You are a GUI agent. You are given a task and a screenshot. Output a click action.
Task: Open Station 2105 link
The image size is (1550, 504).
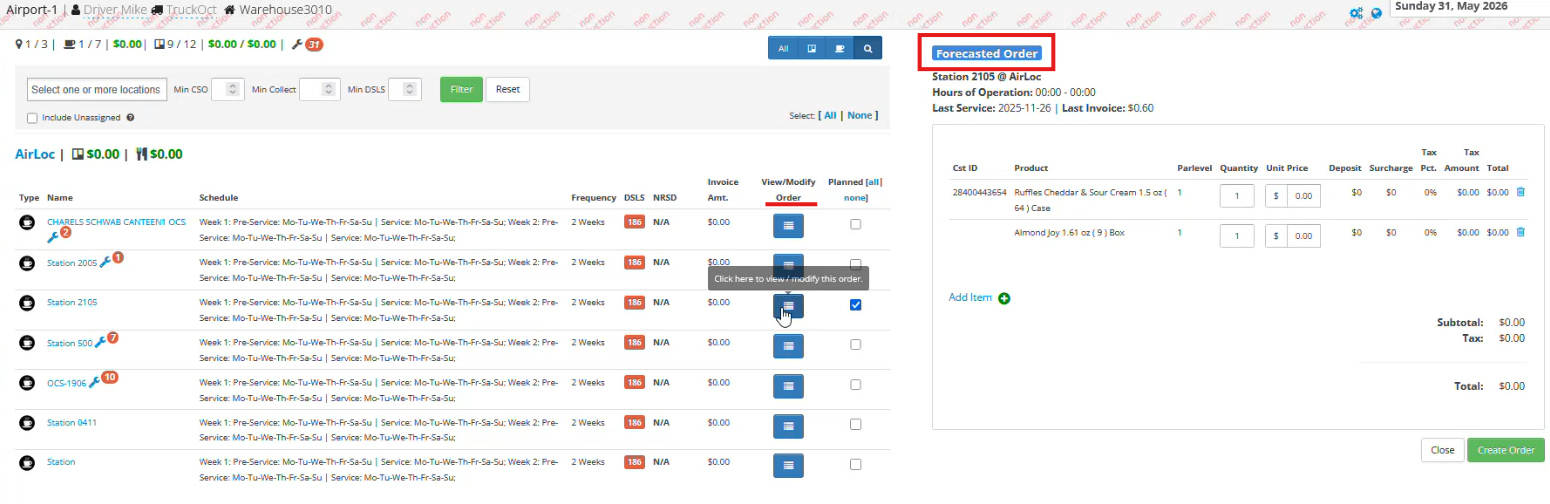pos(72,302)
